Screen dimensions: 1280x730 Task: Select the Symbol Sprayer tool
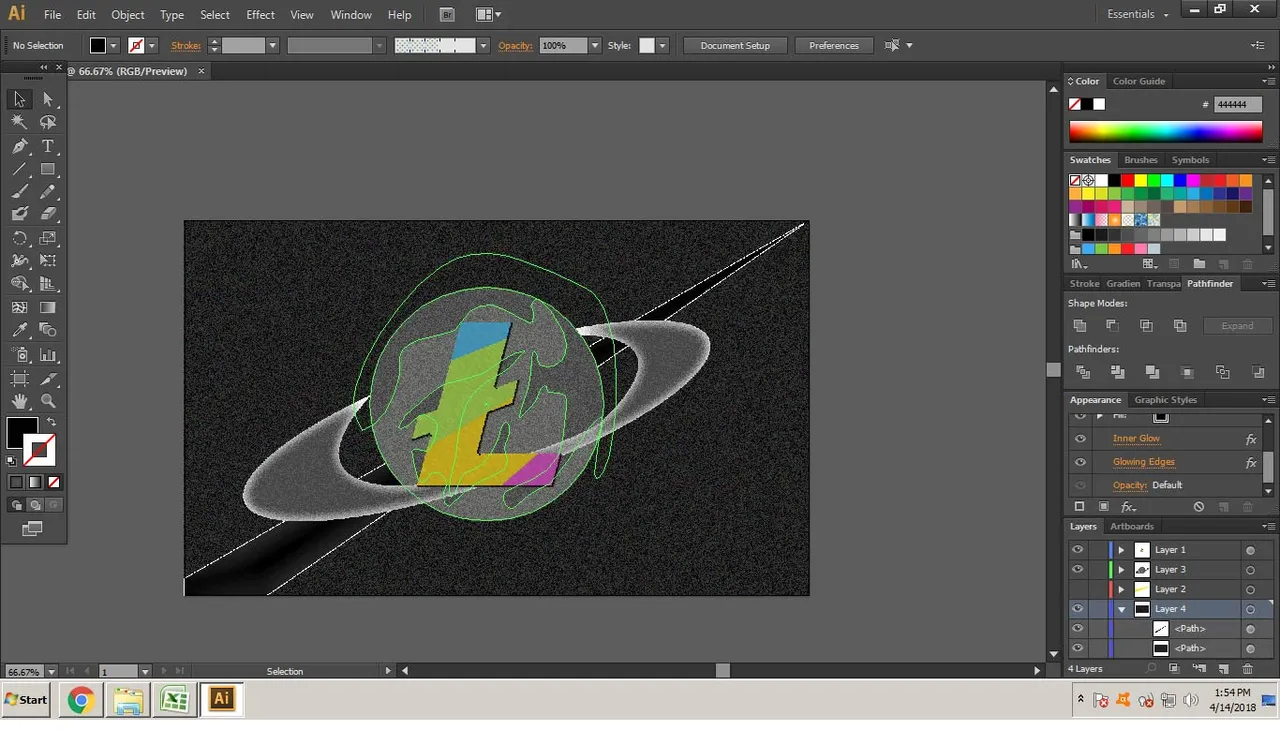coord(19,355)
